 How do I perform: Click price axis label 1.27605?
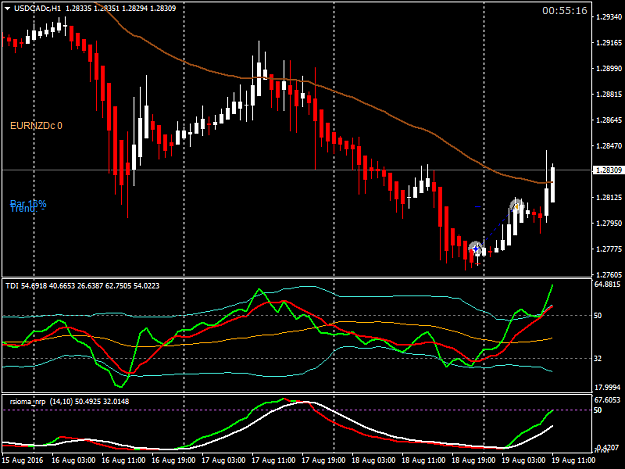tap(609, 275)
